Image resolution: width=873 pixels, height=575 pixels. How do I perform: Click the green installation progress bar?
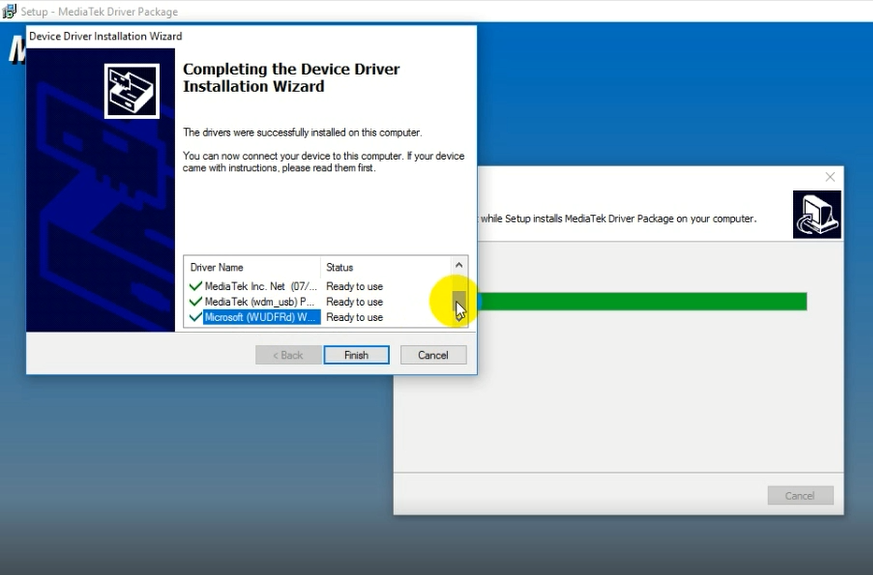[x=642, y=301]
